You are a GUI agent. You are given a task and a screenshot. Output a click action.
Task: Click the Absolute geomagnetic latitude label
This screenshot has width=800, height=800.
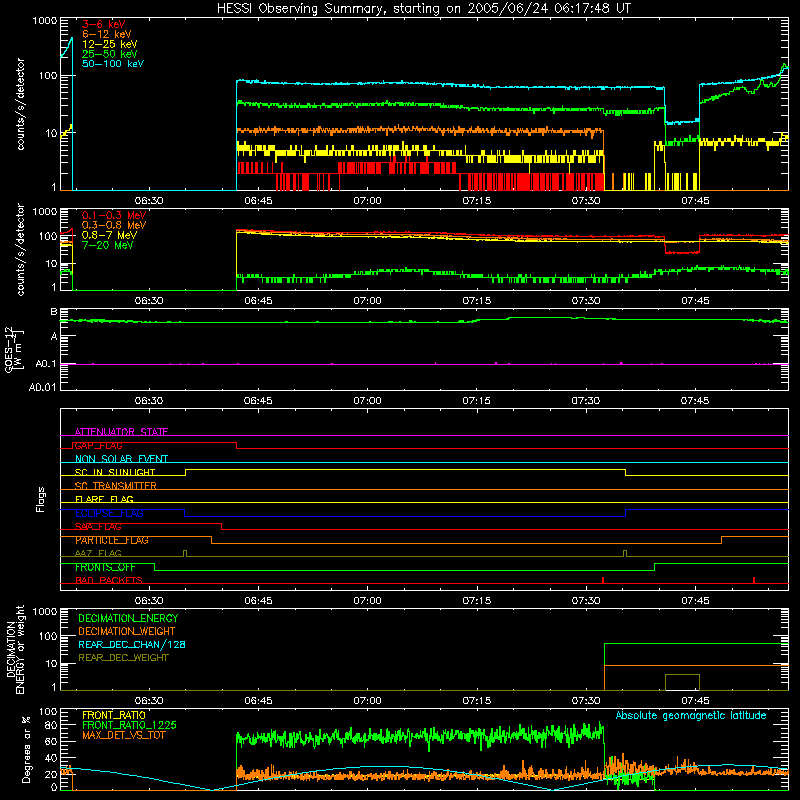691,715
